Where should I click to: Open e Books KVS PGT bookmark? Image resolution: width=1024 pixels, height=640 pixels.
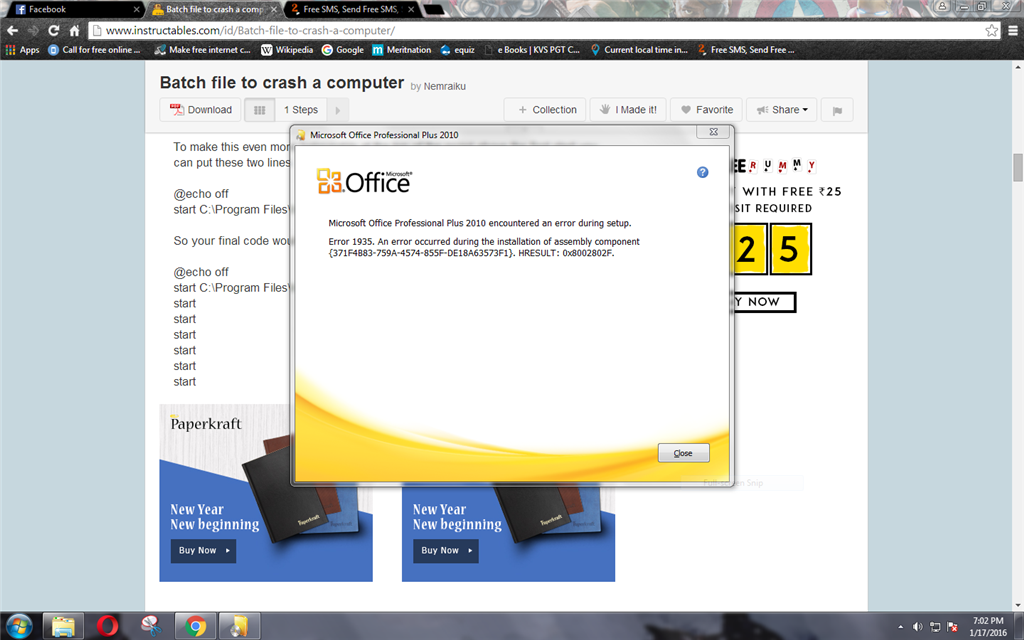tap(532, 50)
